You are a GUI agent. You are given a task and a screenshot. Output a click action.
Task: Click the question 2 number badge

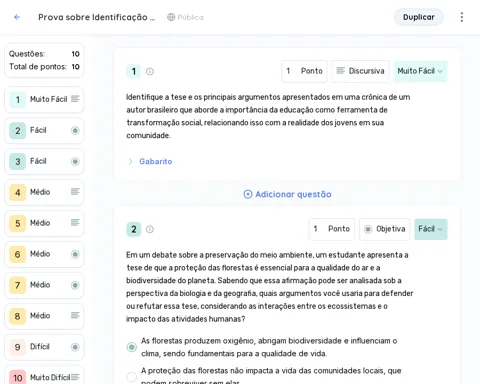point(134,229)
